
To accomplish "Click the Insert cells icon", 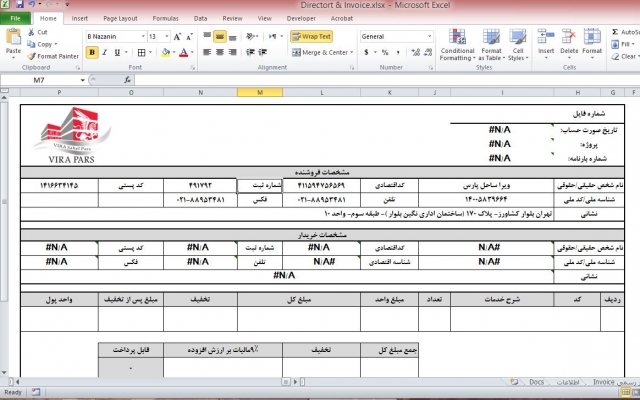I will tap(546, 38).
